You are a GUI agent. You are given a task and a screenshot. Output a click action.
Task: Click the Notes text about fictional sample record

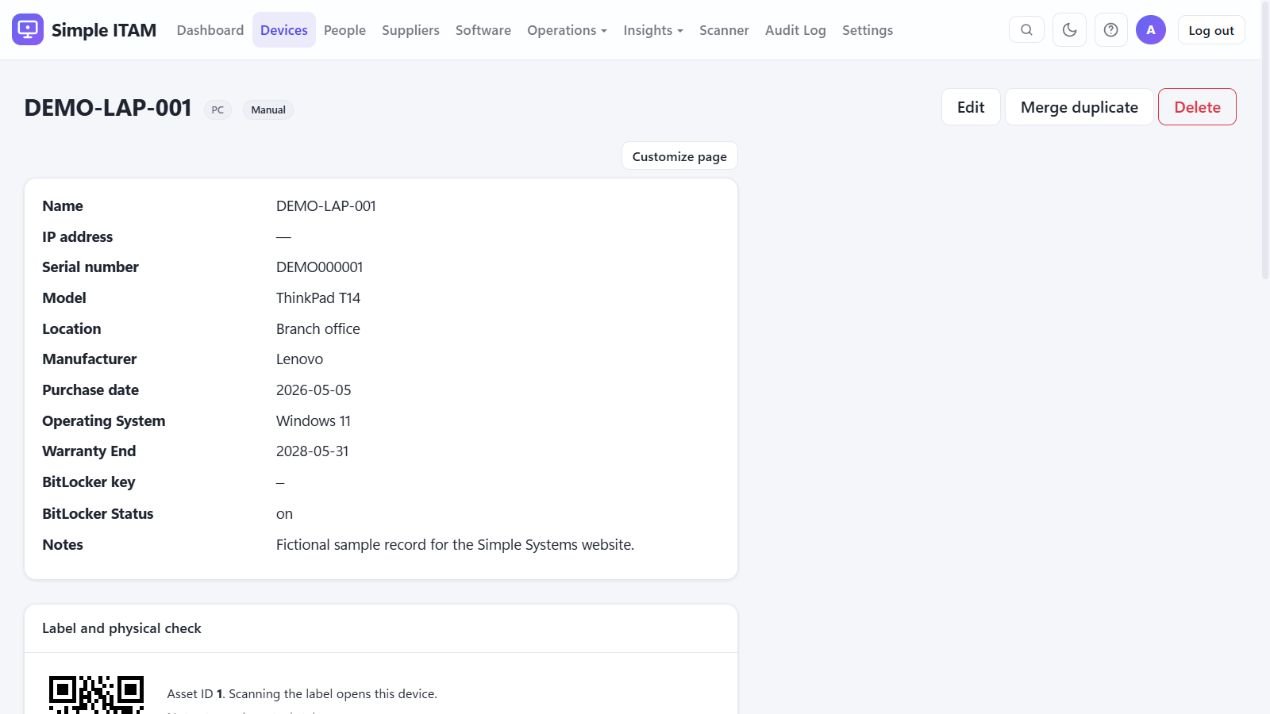[x=455, y=545]
